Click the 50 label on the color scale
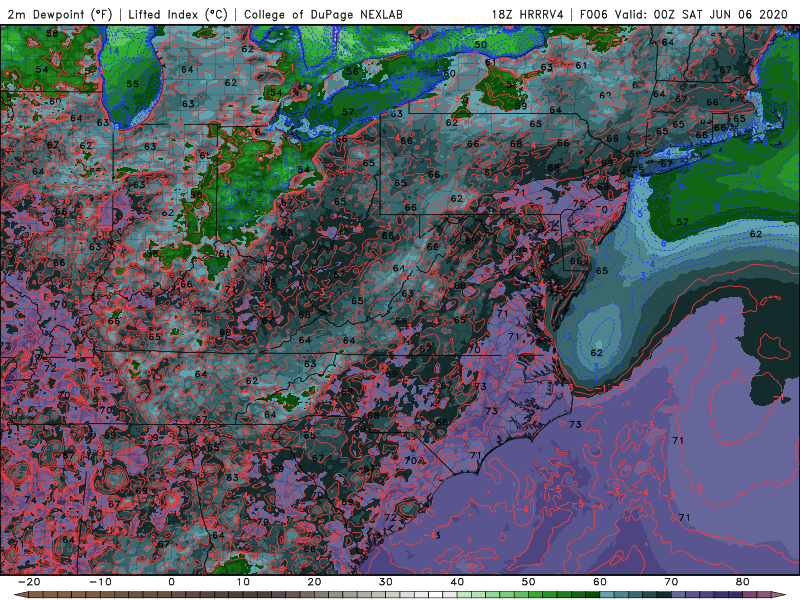This screenshot has width=800, height=600. point(529,582)
